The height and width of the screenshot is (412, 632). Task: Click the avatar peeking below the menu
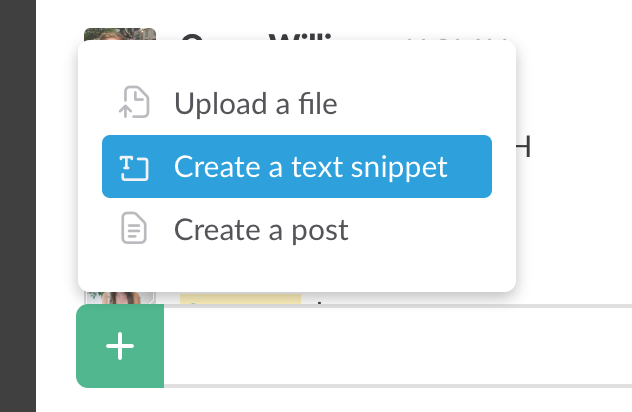[x=119, y=297]
